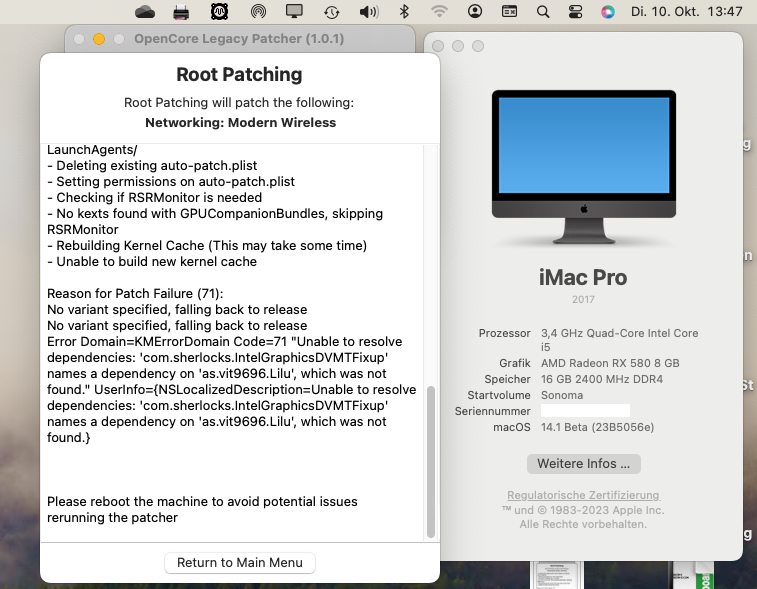Click the 'Unable to build new kernel cache' line
Viewport: 757px width, 589px height.
[152, 262]
